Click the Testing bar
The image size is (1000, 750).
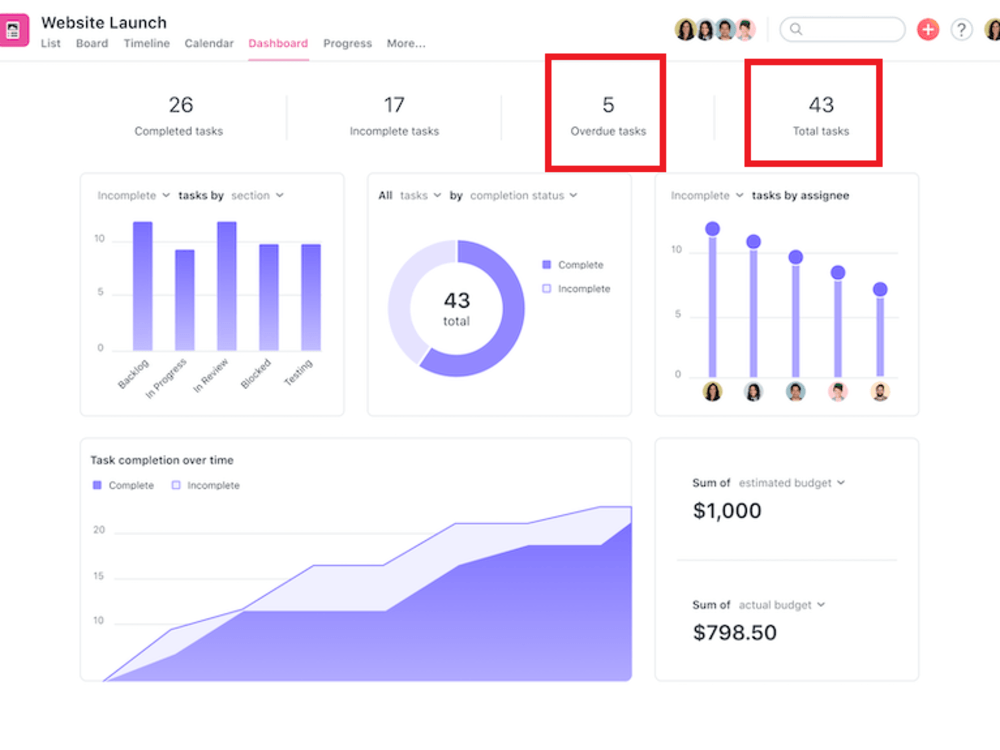point(311,297)
